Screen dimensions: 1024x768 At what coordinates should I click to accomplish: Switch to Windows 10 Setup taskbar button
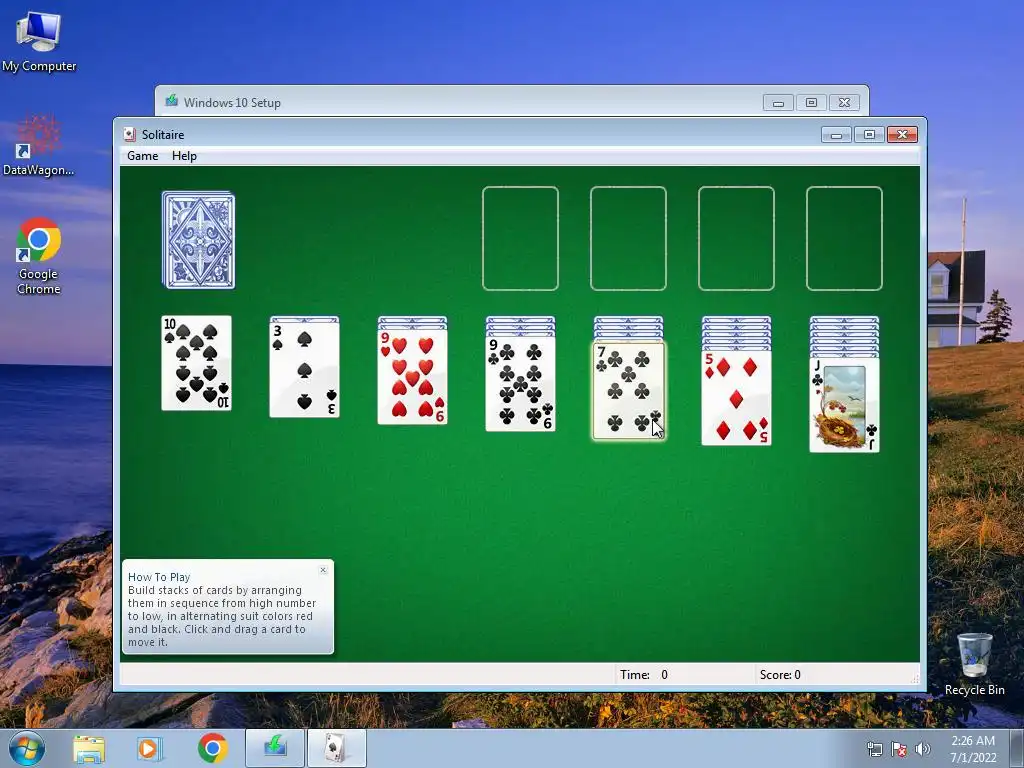pyautogui.click(x=275, y=748)
